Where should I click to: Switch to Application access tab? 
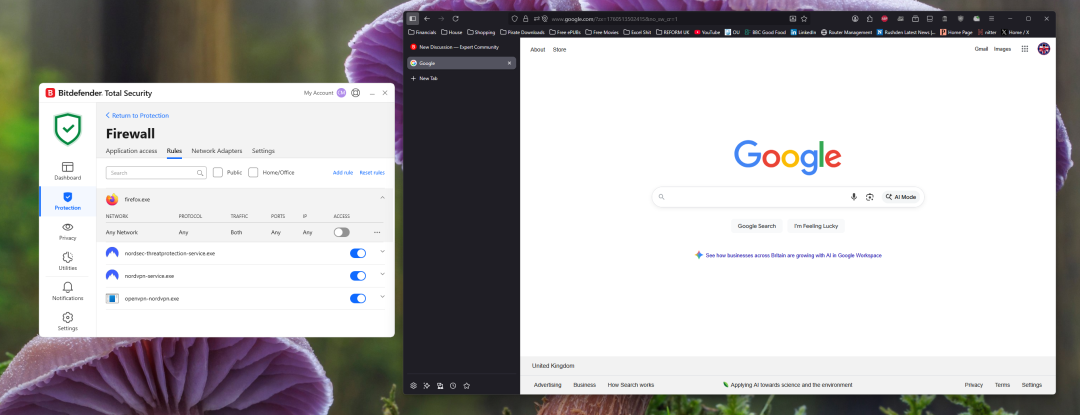[x=131, y=151]
